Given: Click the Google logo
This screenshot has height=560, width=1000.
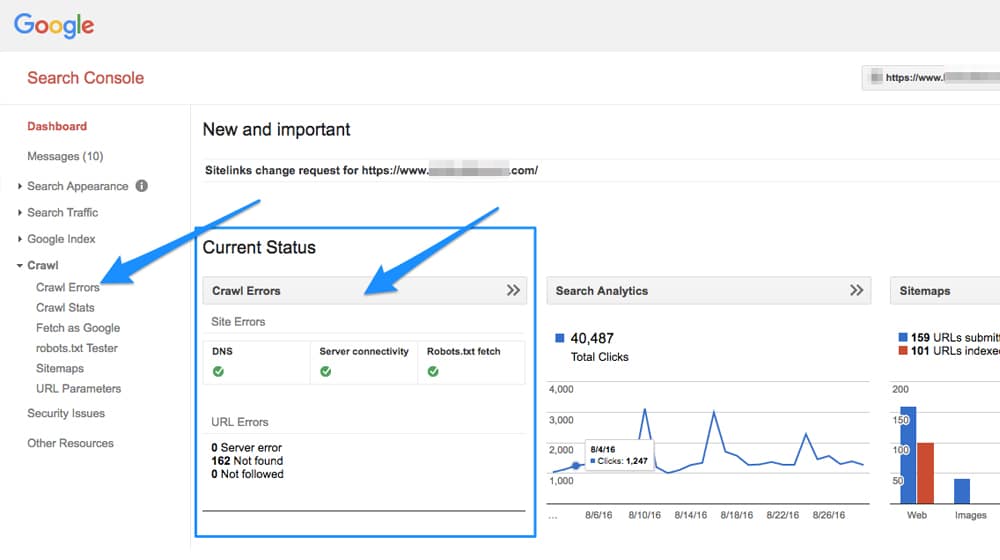Looking at the screenshot, I should pyautogui.click(x=54, y=26).
